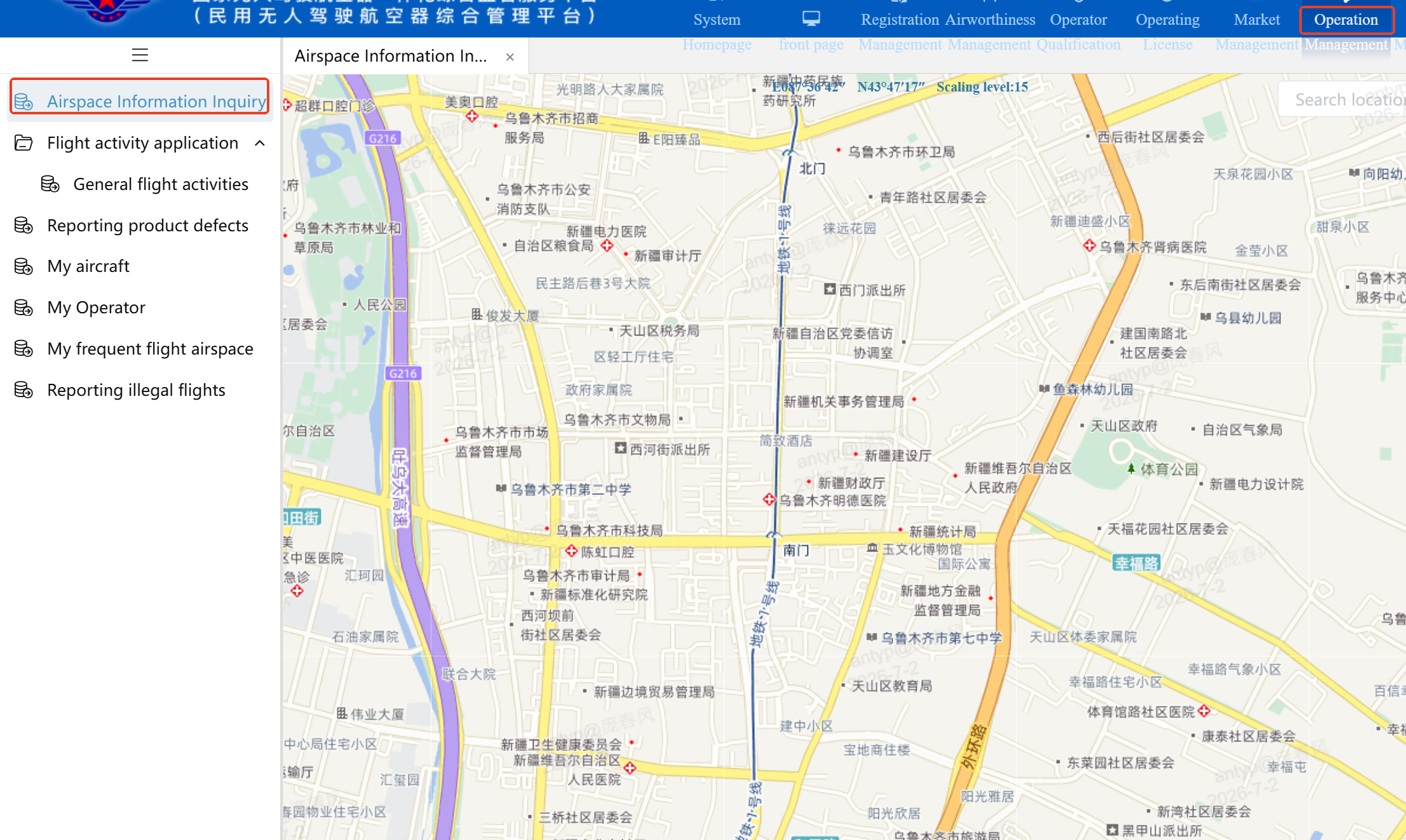Open My frequent flight airspace
The image size is (1406, 840).
click(x=150, y=349)
